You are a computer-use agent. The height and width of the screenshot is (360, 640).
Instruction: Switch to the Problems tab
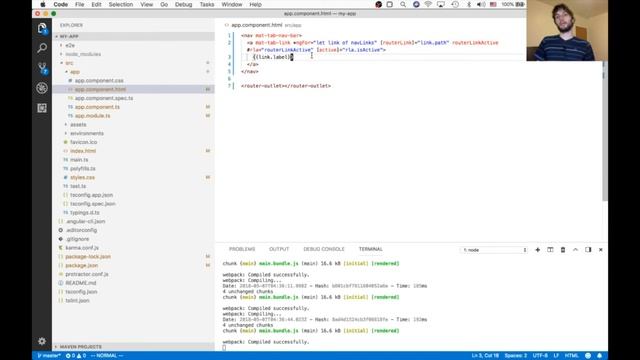tap(242, 249)
